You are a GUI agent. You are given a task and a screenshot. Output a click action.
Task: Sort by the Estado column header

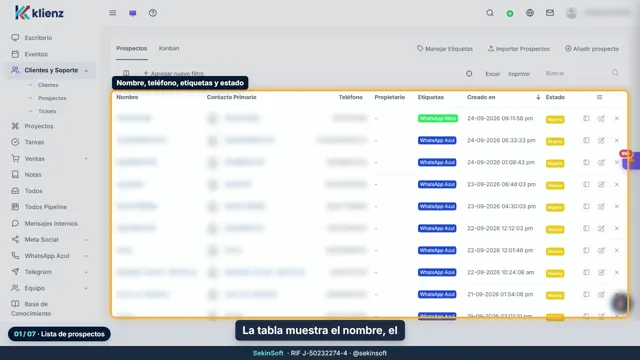coord(555,97)
